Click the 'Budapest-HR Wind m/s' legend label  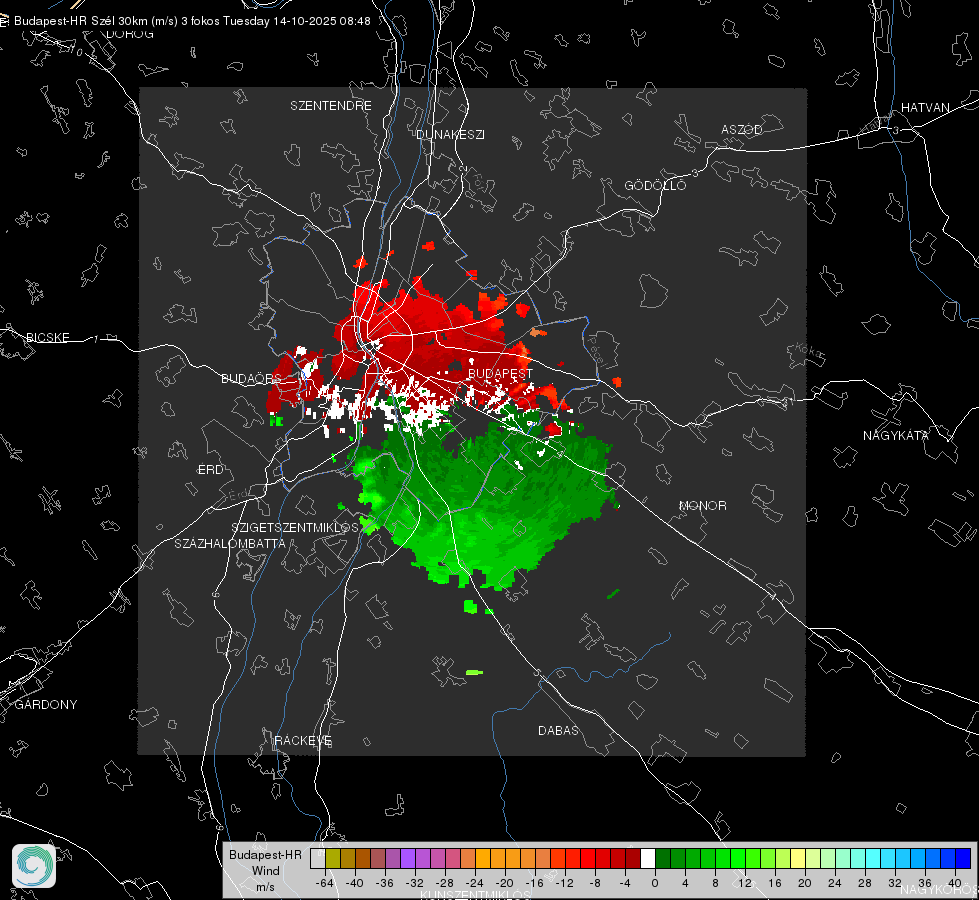tap(265, 871)
